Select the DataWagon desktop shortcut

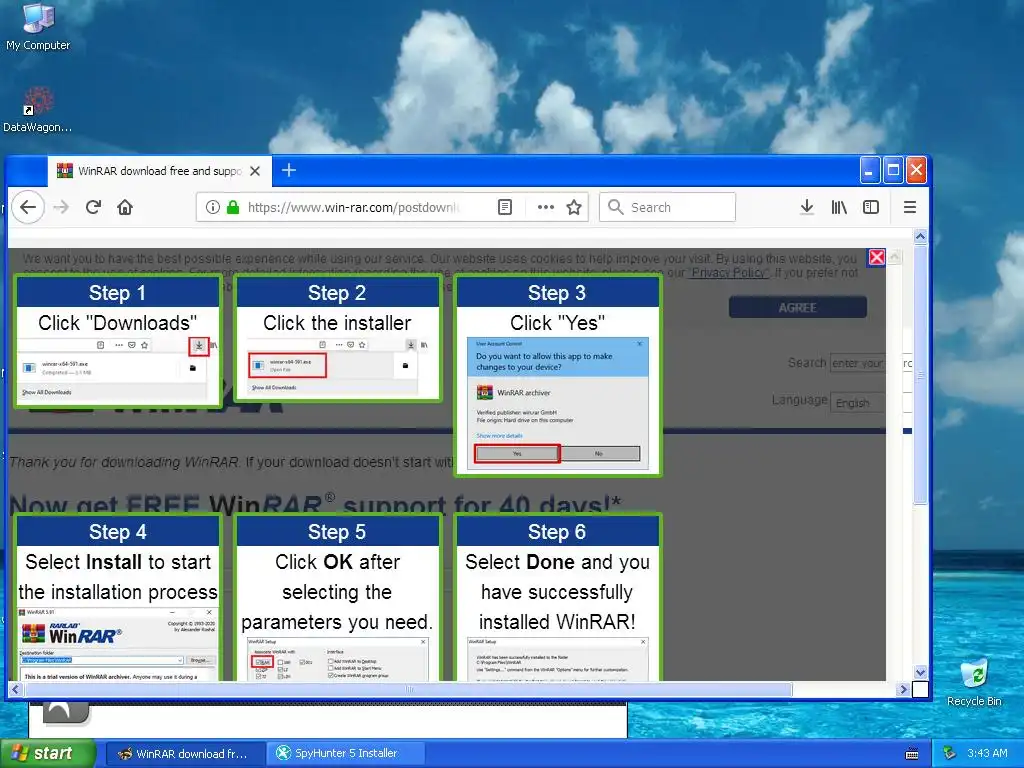click(x=37, y=110)
